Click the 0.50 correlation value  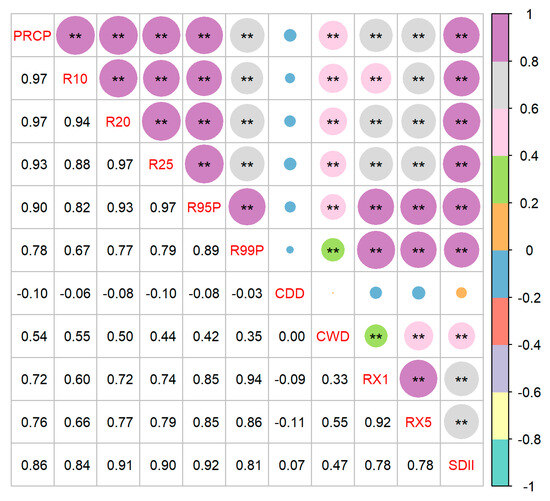(x=120, y=336)
